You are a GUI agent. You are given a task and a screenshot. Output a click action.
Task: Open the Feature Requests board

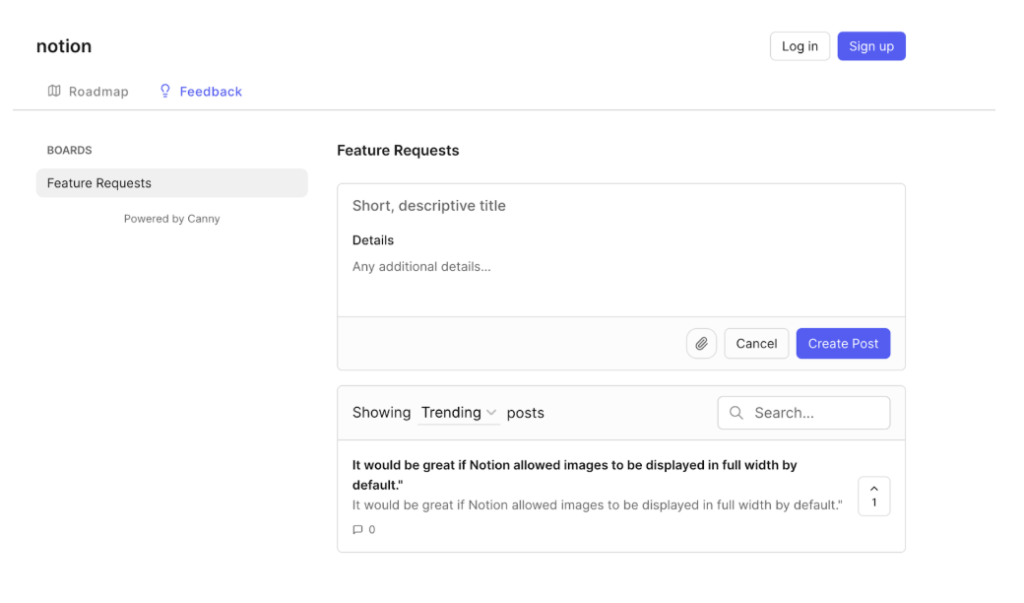pos(171,183)
